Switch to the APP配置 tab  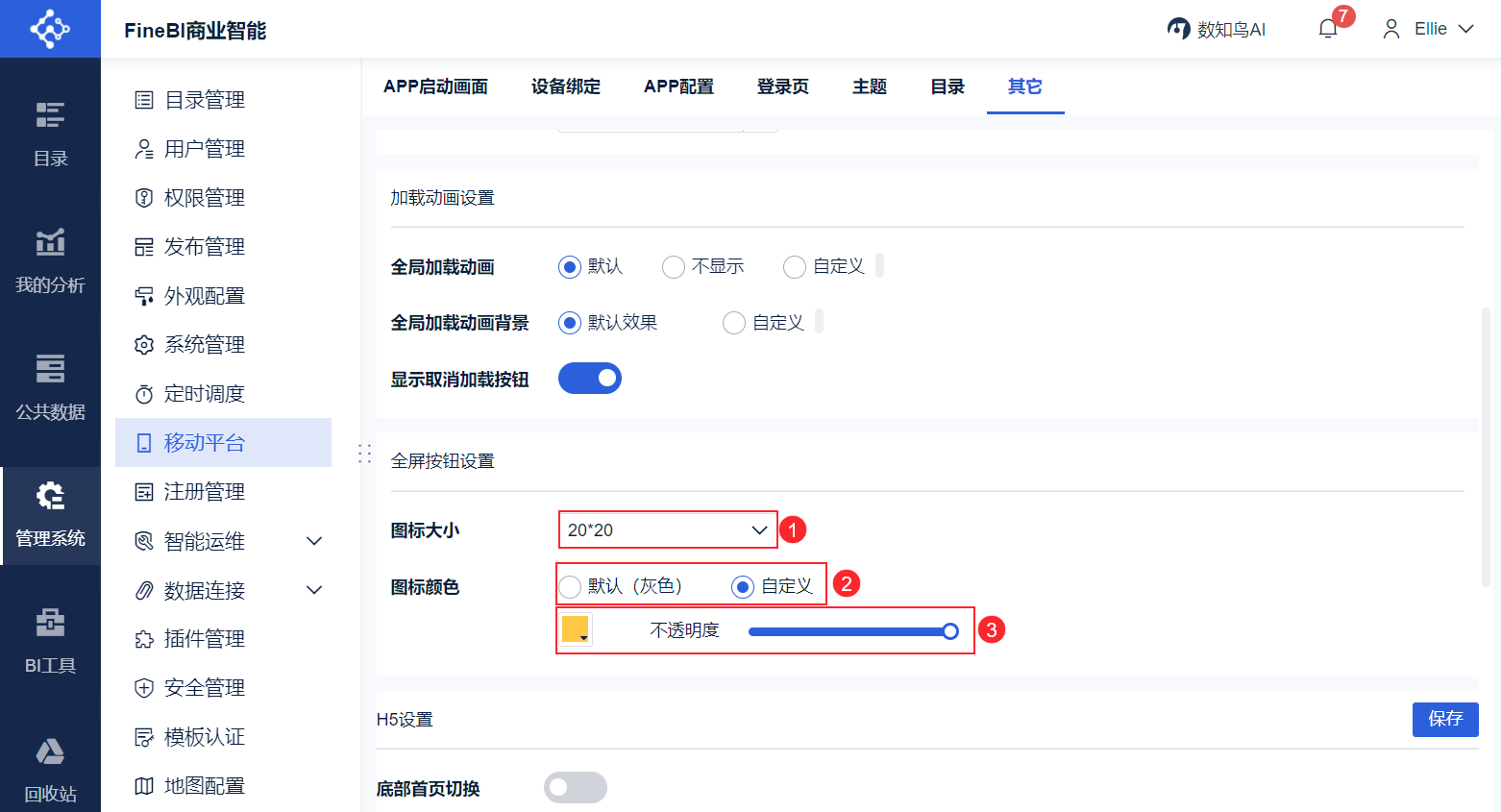click(x=678, y=86)
